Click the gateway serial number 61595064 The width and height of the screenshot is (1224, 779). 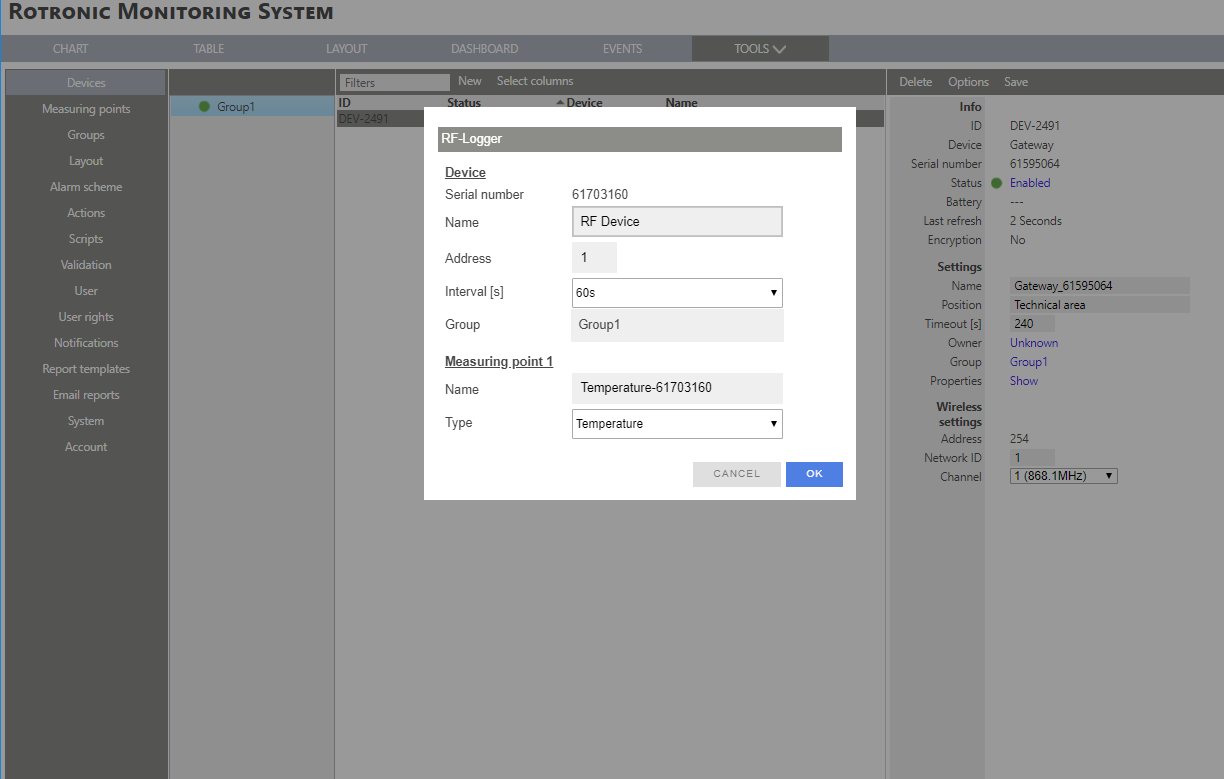click(x=1035, y=164)
